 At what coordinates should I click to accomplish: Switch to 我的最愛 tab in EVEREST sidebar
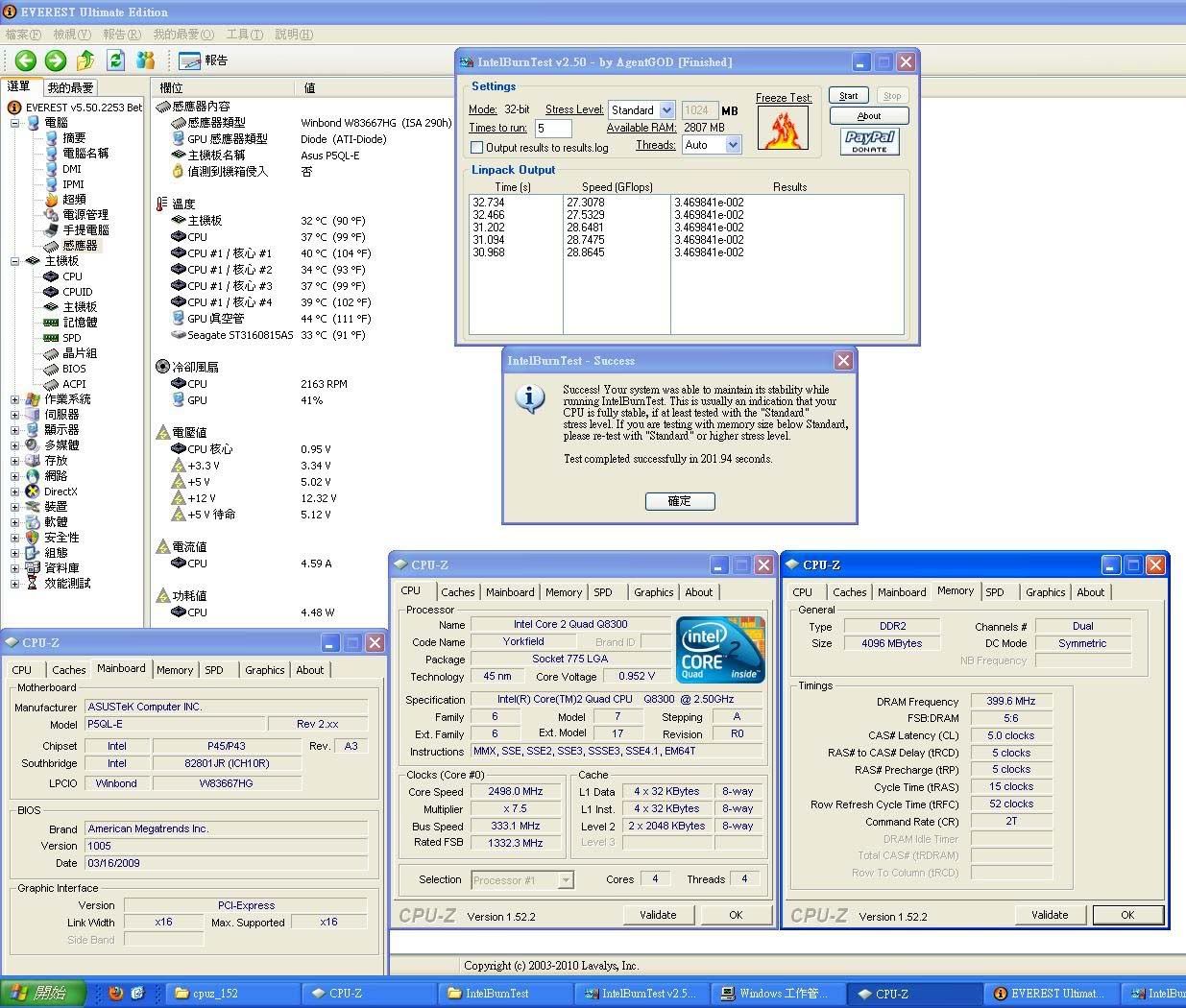[70, 87]
